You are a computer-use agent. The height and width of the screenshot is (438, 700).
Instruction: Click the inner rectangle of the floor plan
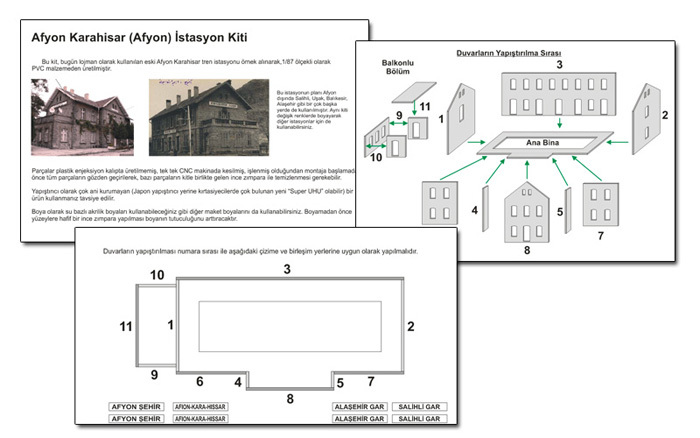coord(290,326)
